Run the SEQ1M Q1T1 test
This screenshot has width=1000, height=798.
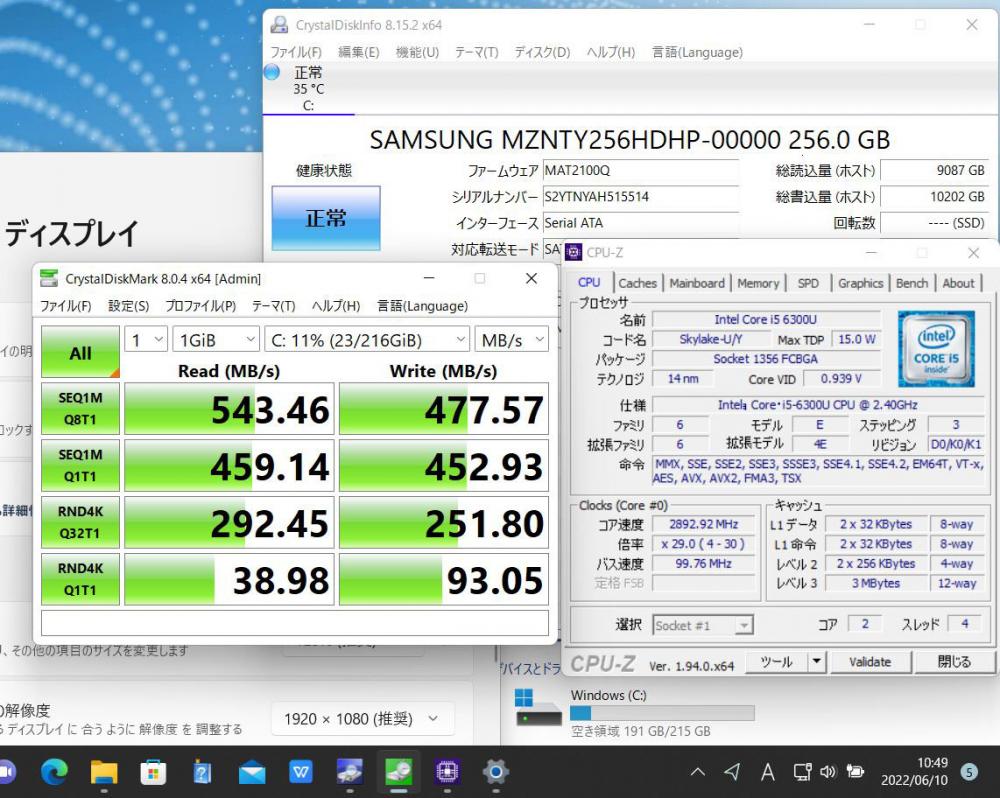(x=80, y=465)
